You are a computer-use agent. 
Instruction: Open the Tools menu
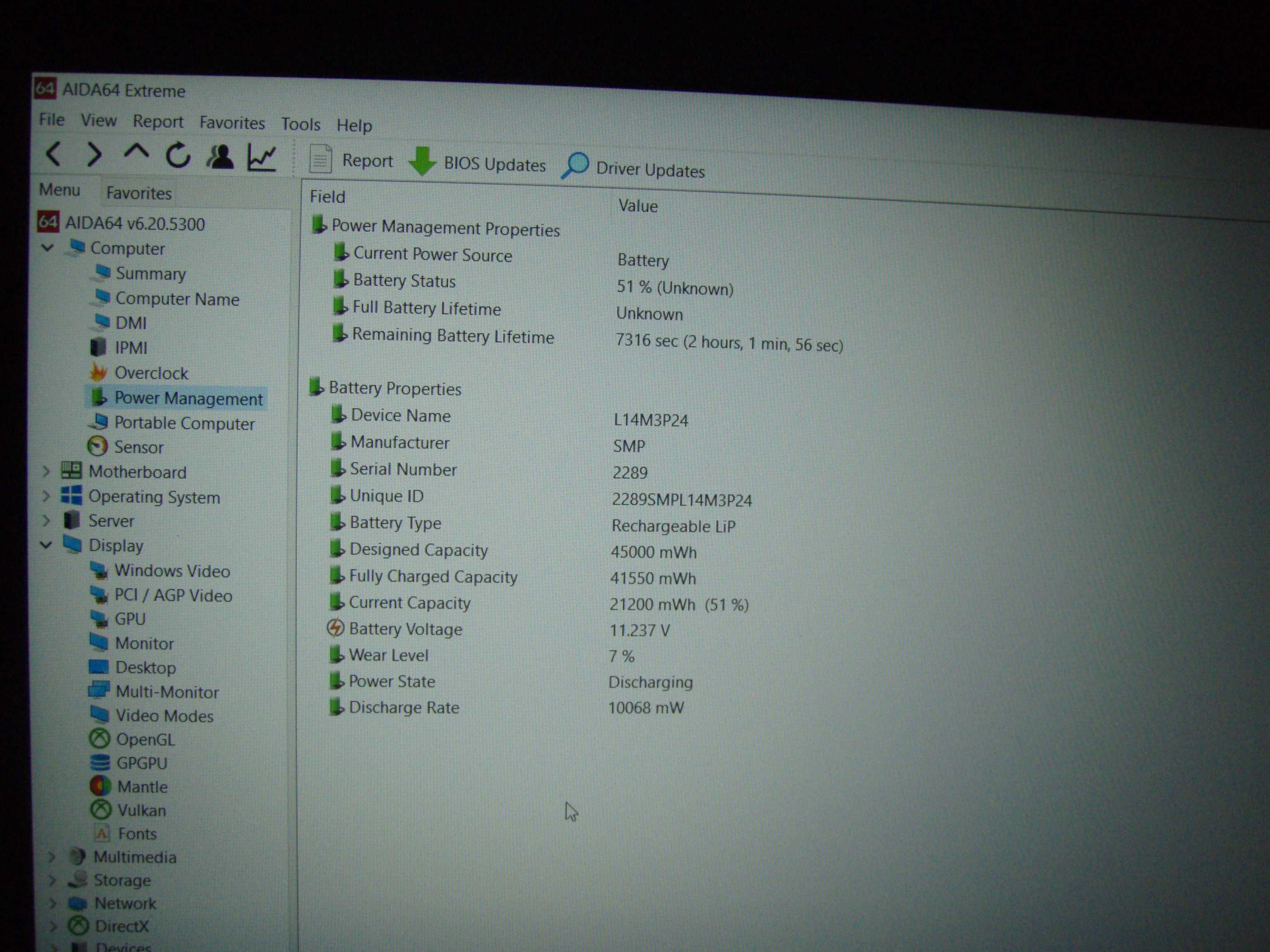coord(300,124)
